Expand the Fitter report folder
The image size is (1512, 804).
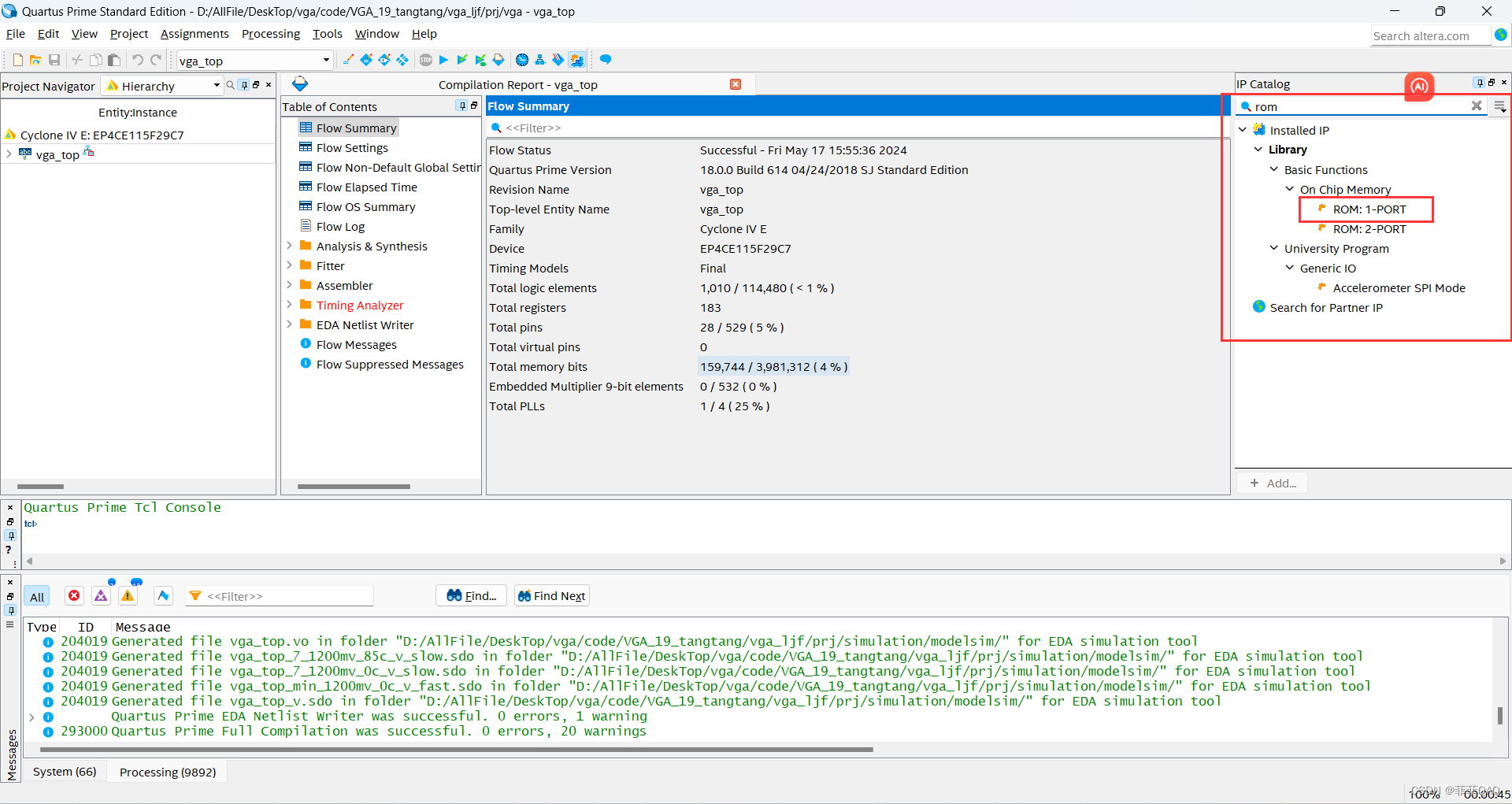289,265
